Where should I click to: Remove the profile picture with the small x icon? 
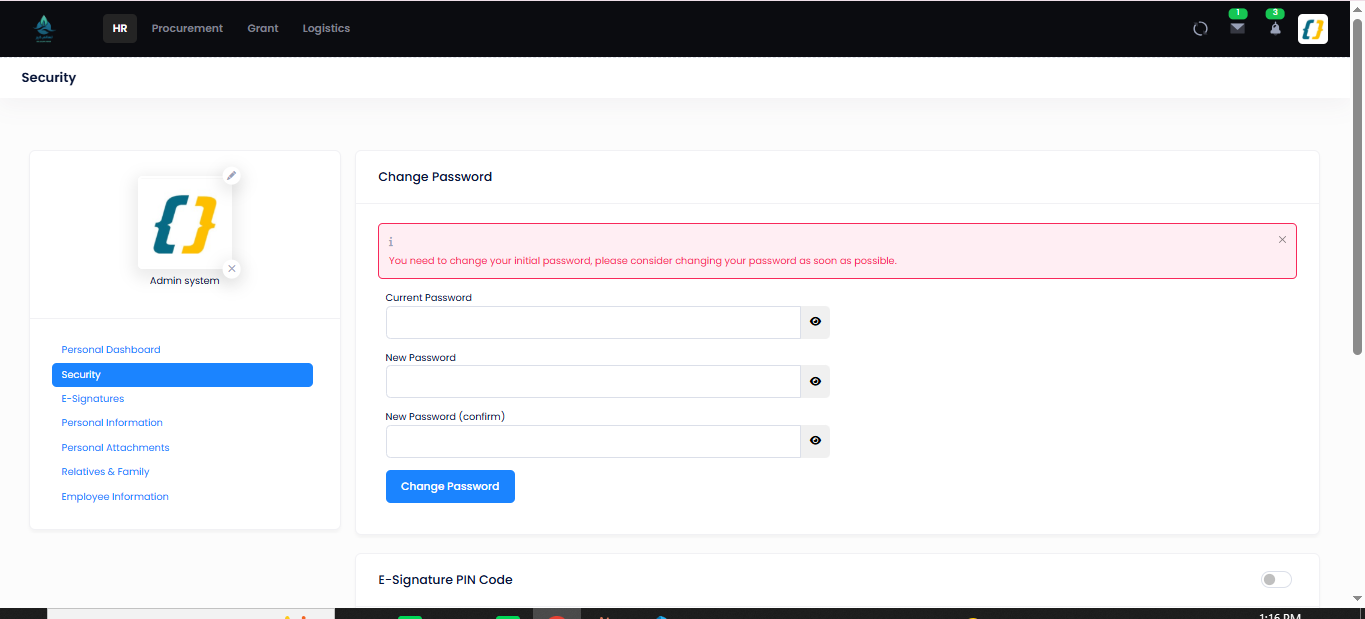(x=232, y=269)
